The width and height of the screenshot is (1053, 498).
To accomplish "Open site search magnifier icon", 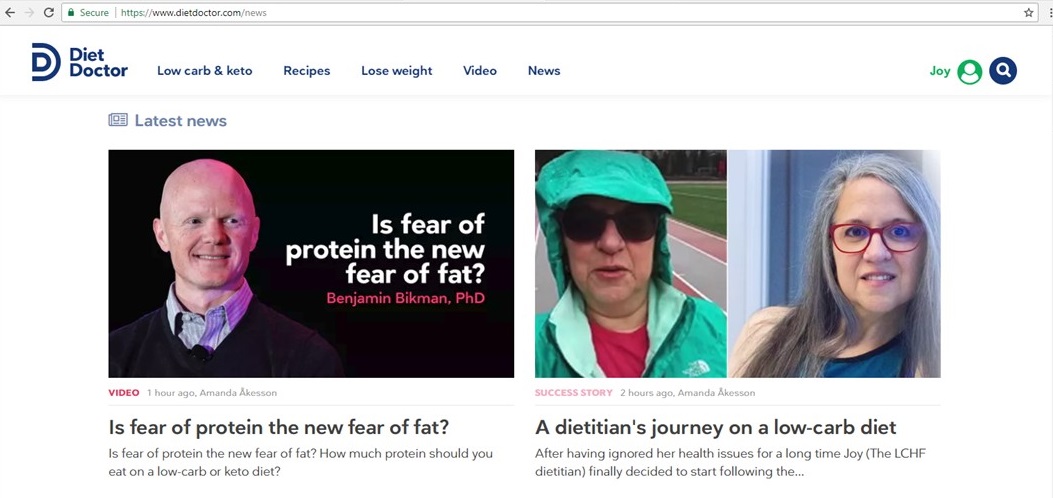I will [x=1003, y=70].
